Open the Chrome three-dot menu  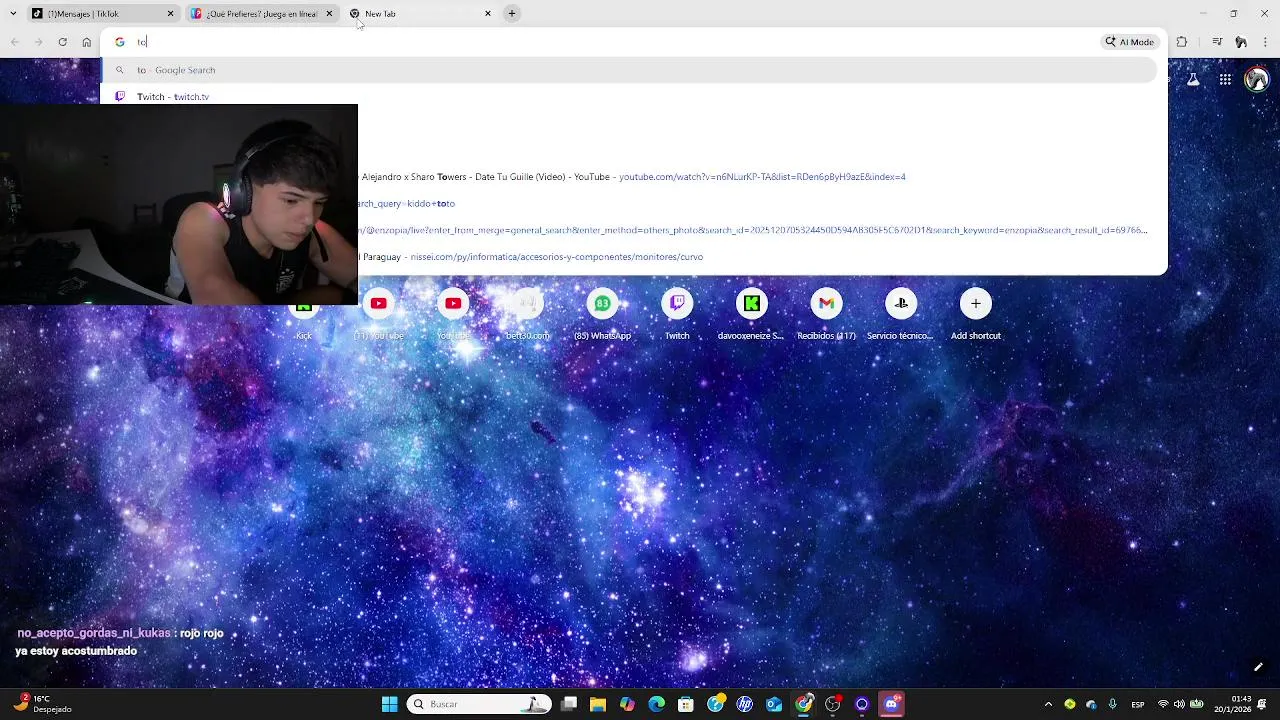click(1266, 42)
